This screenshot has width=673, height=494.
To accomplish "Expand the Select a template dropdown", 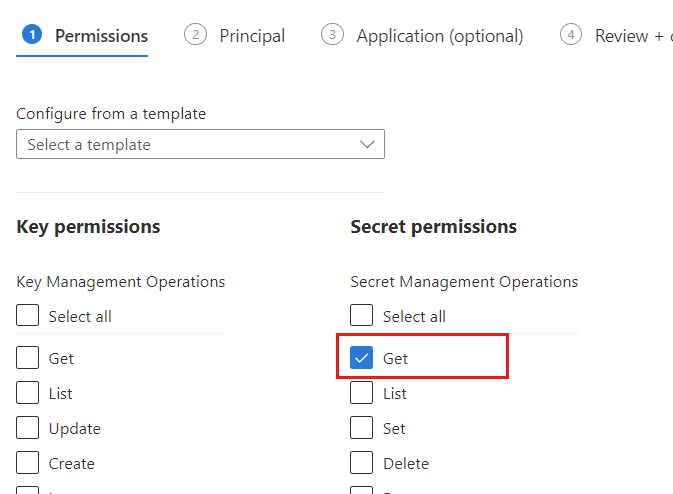I will click(x=200, y=145).
